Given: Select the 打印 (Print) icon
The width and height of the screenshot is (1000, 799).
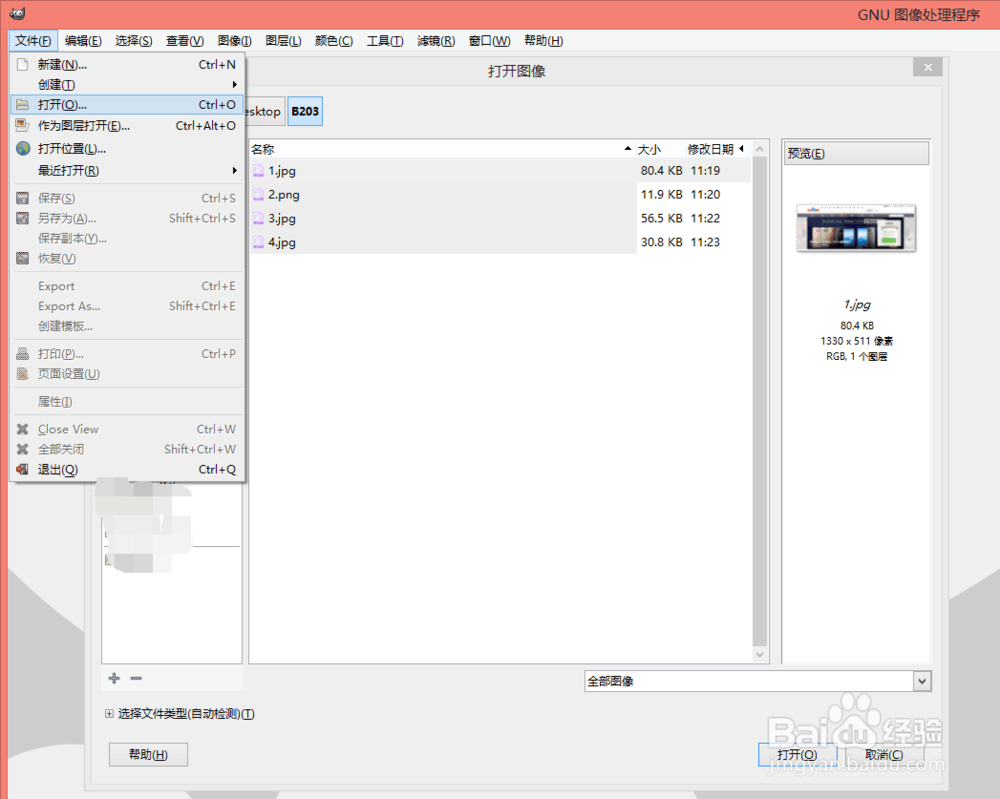Looking at the screenshot, I should (24, 353).
